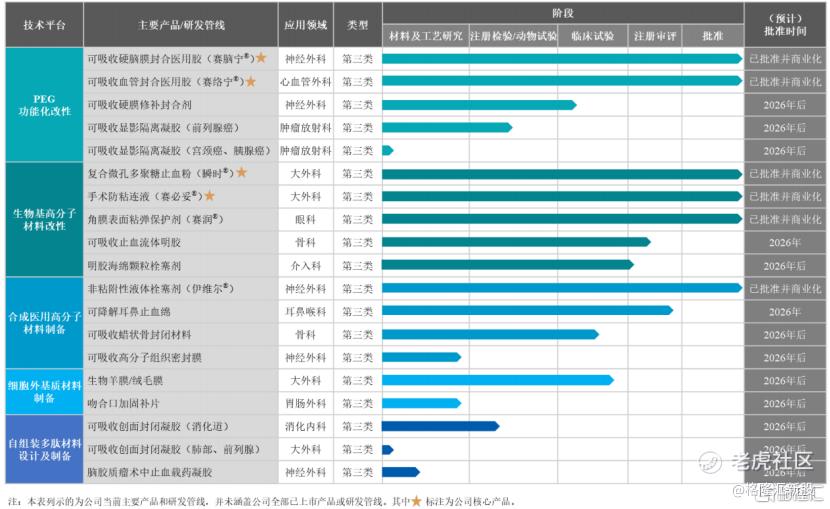
Task: Click the 注册审评 stage header
Action: [x=655, y=36]
